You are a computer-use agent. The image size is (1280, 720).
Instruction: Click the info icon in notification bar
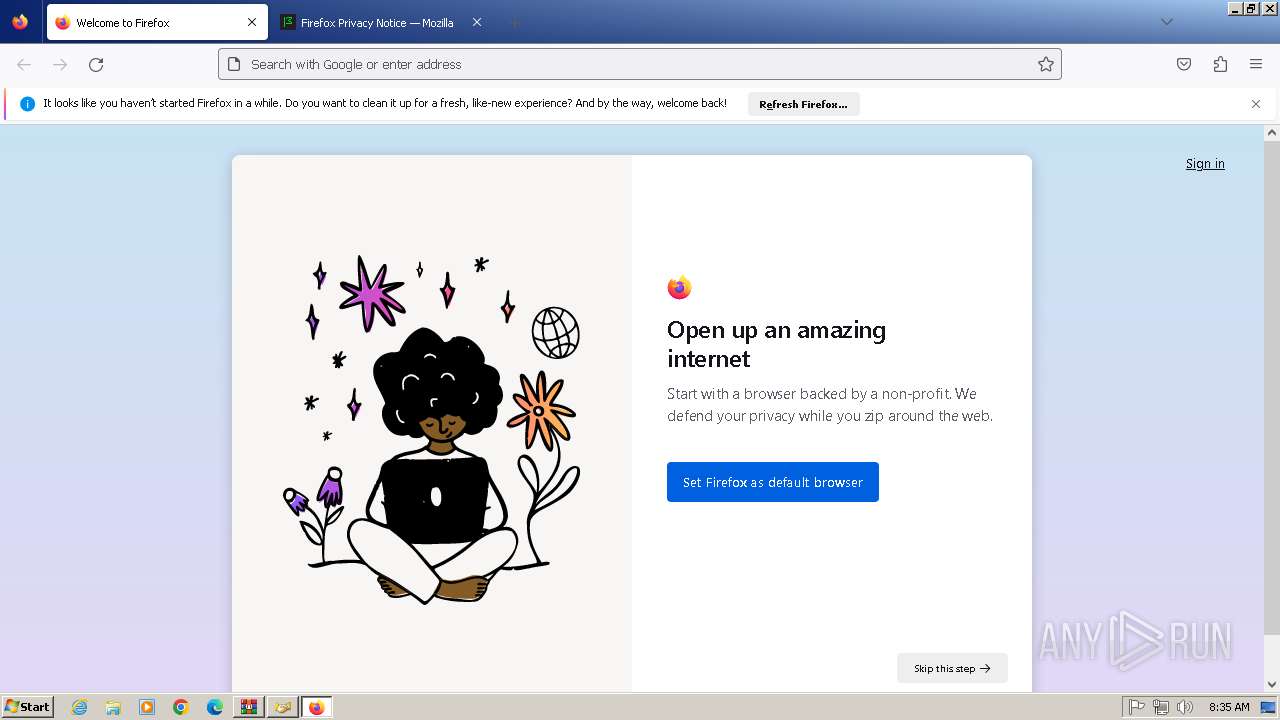(27, 104)
